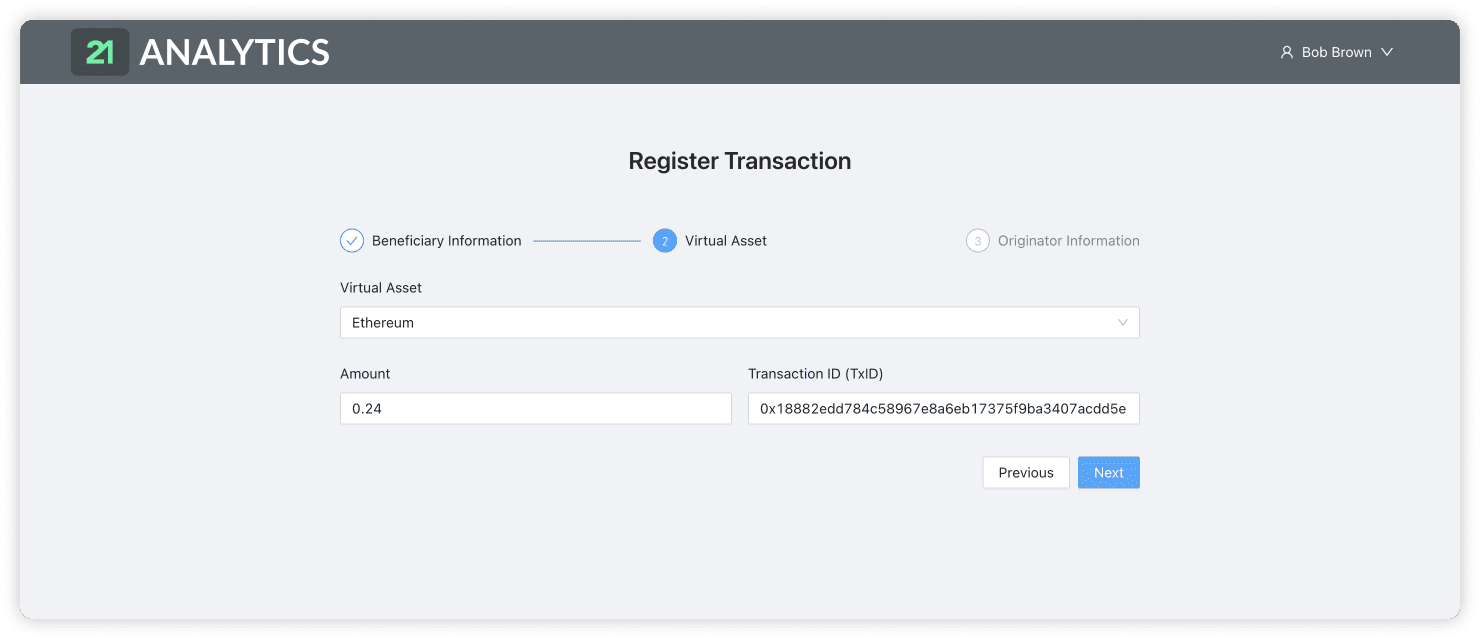
Task: Click the Register Transaction heading
Action: (x=740, y=161)
